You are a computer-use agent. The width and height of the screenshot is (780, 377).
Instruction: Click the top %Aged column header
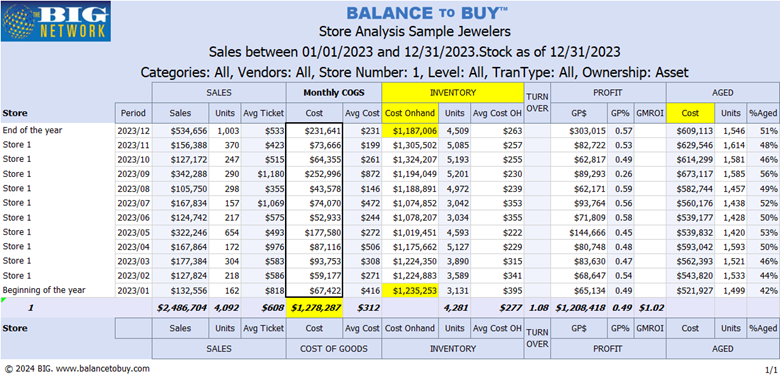point(763,113)
